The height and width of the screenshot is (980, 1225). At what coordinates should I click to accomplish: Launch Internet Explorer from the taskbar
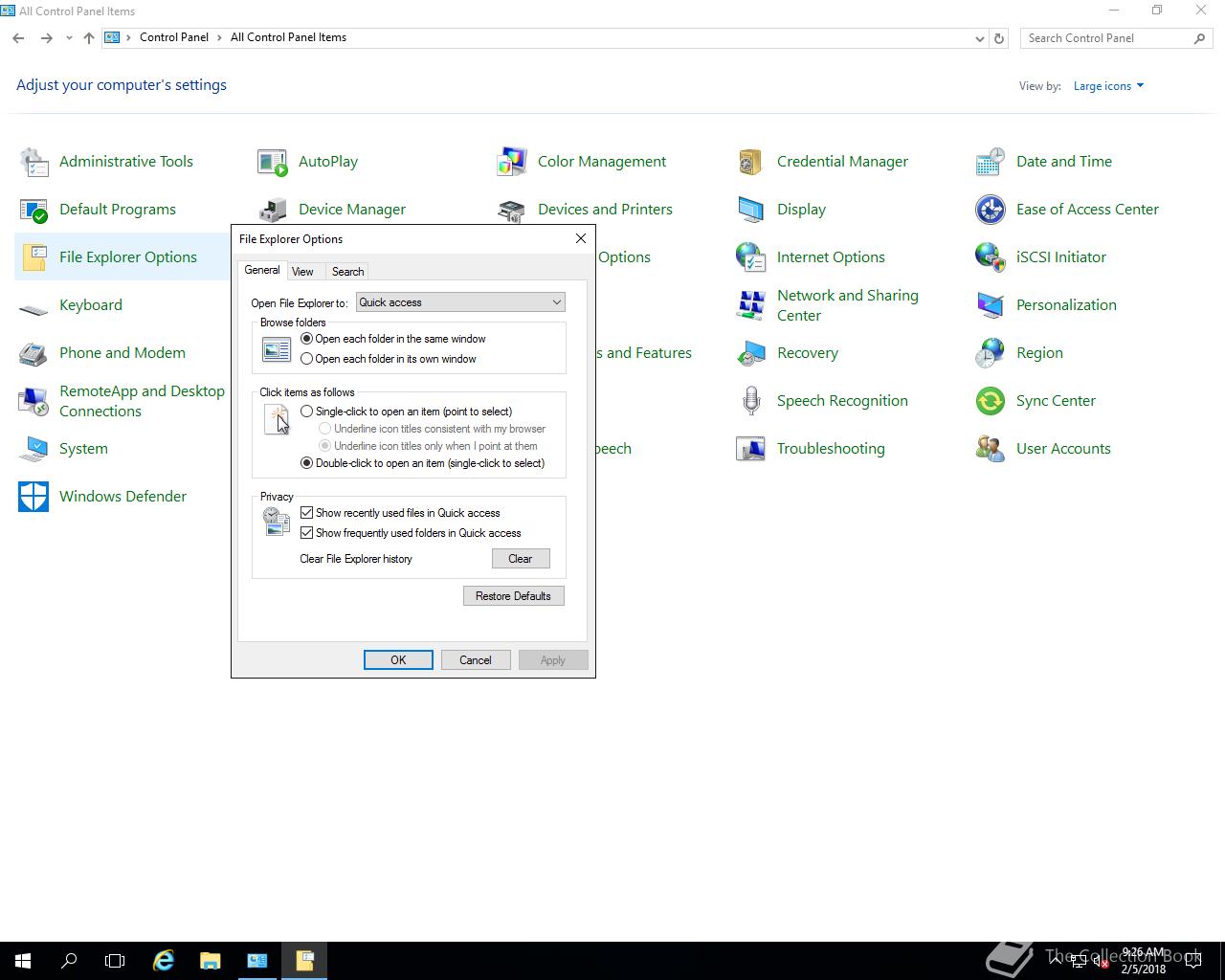coord(164,961)
